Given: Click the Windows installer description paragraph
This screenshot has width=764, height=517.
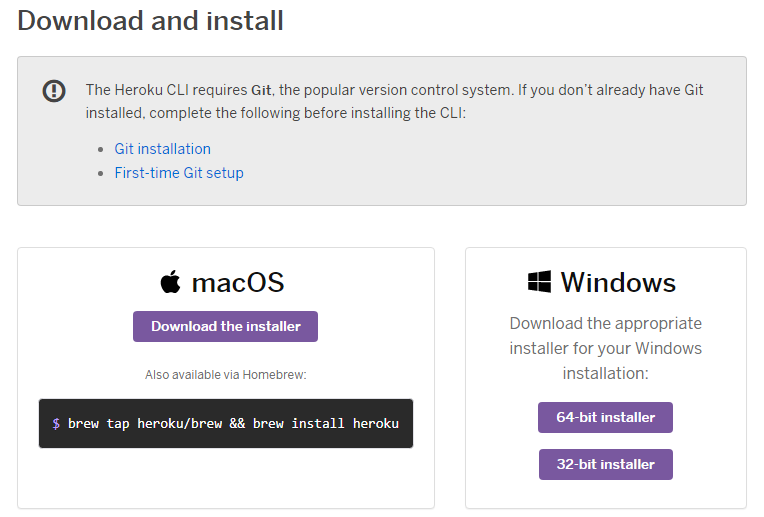Looking at the screenshot, I should (x=606, y=348).
